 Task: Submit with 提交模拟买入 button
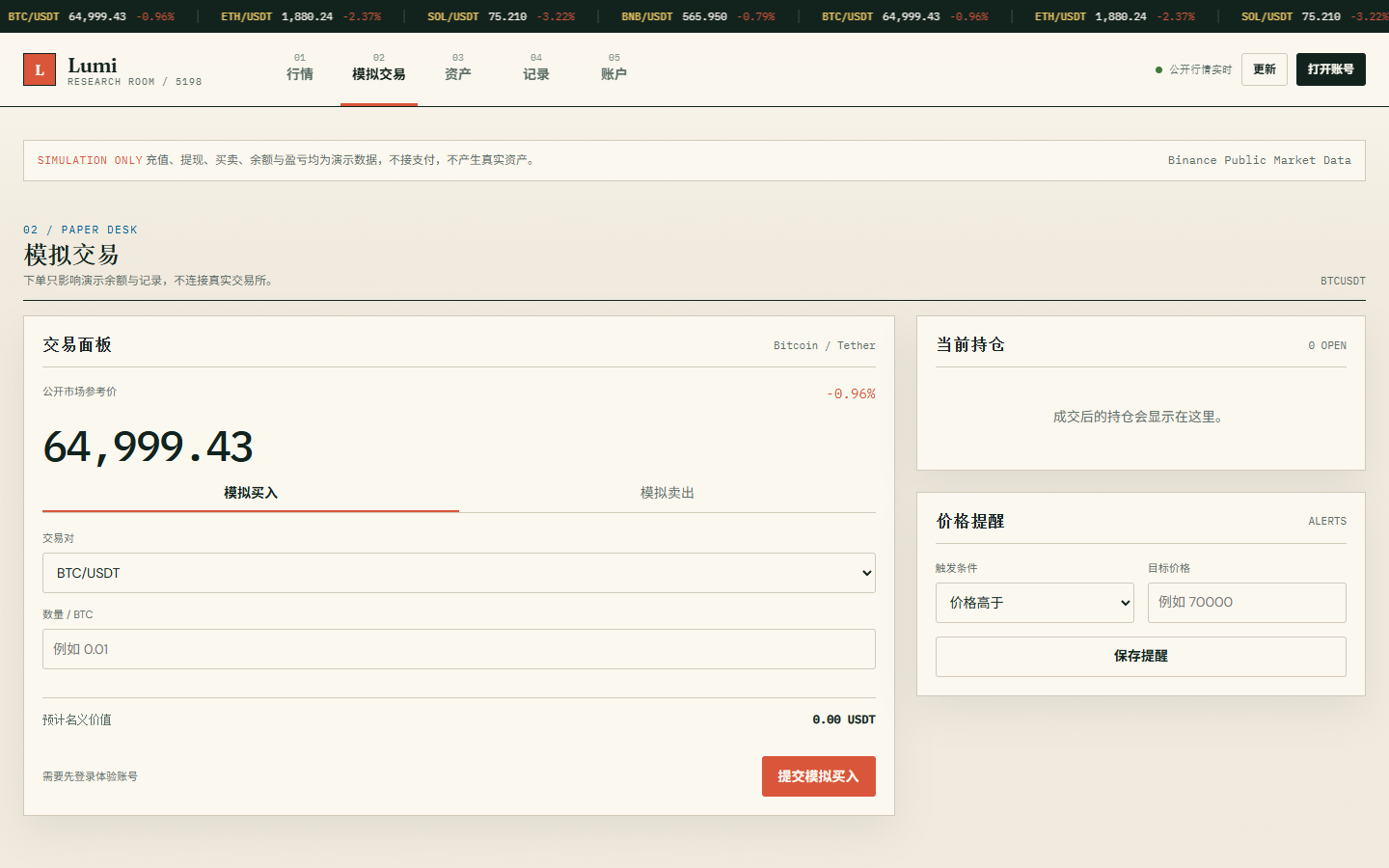pos(819,776)
